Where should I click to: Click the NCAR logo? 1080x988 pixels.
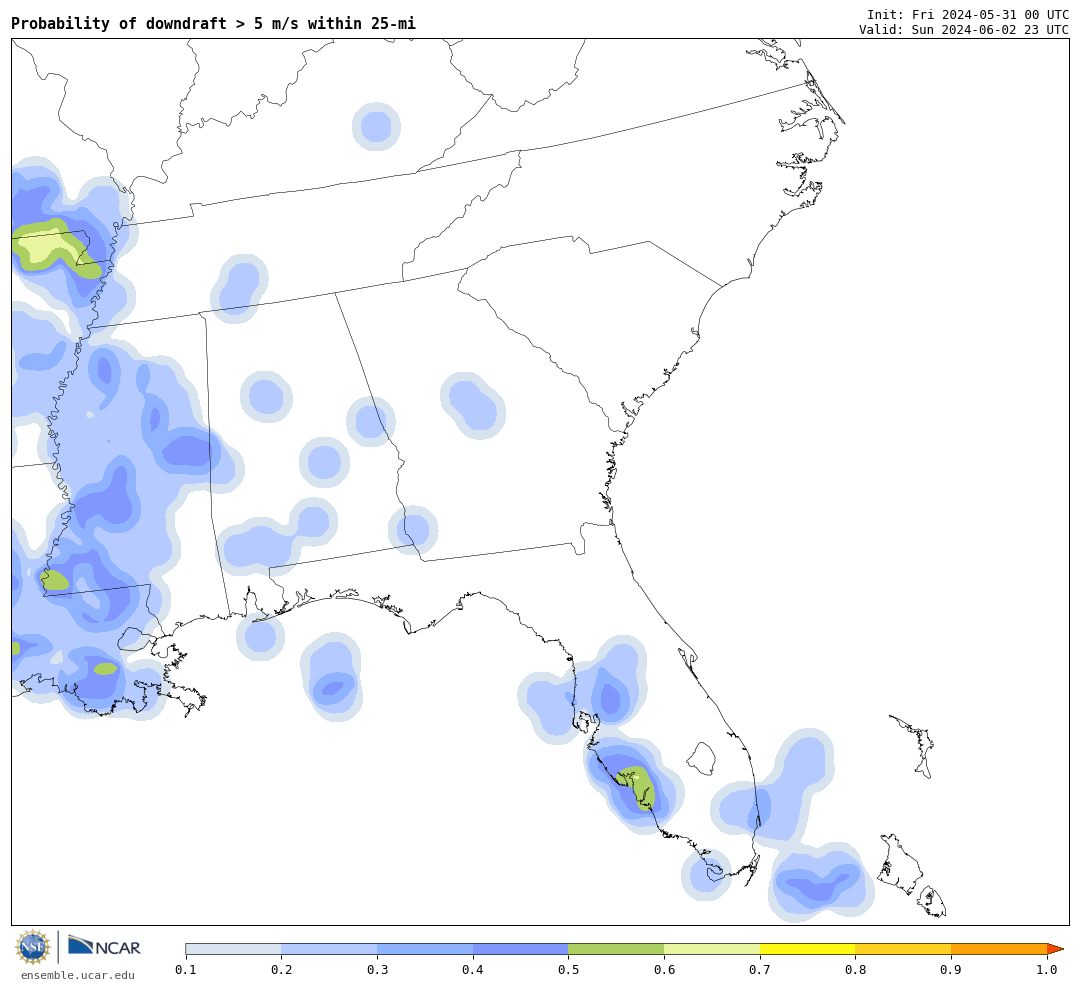click(x=105, y=946)
